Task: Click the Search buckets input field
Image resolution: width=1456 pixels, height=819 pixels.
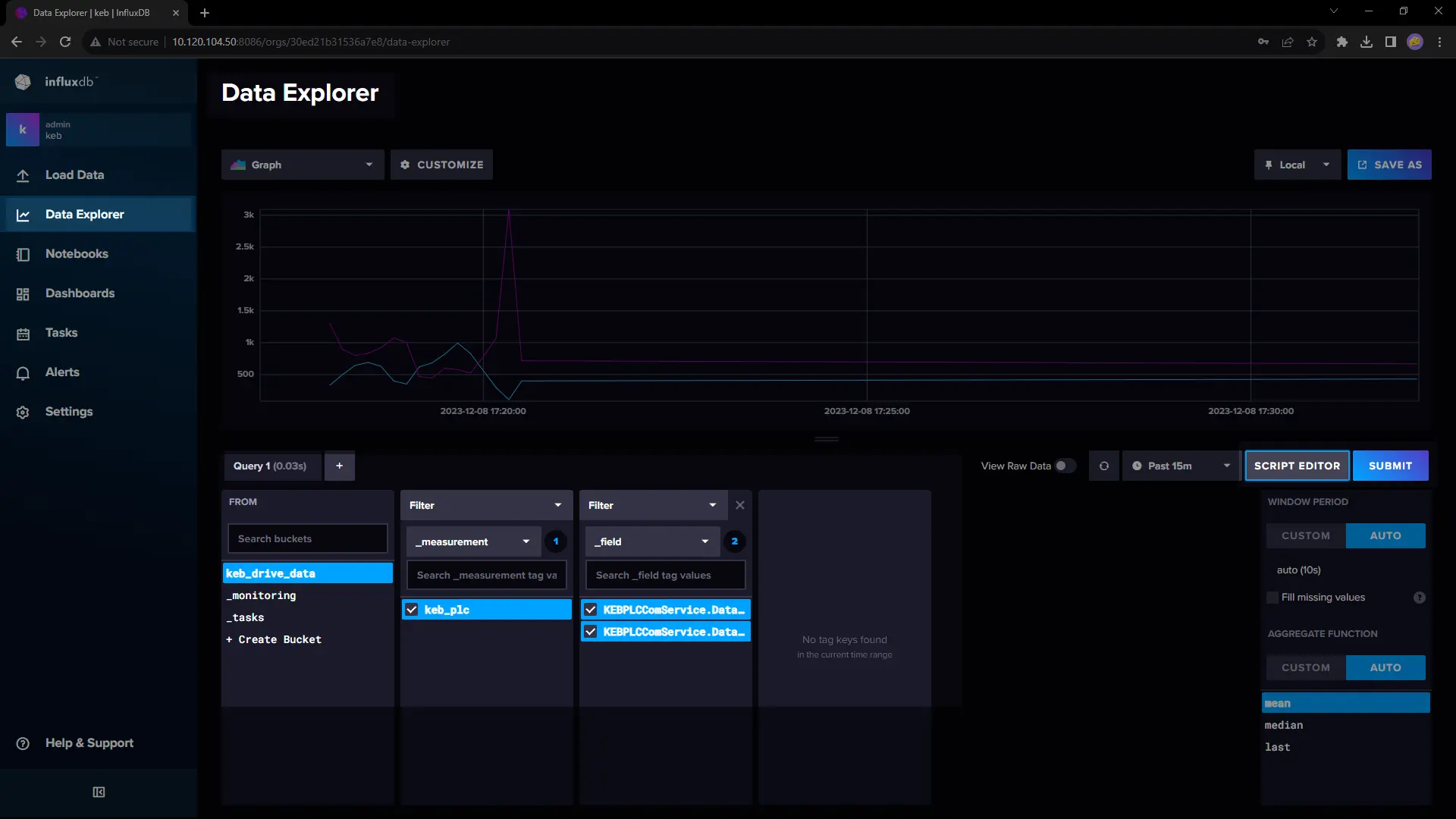Action: (307, 539)
